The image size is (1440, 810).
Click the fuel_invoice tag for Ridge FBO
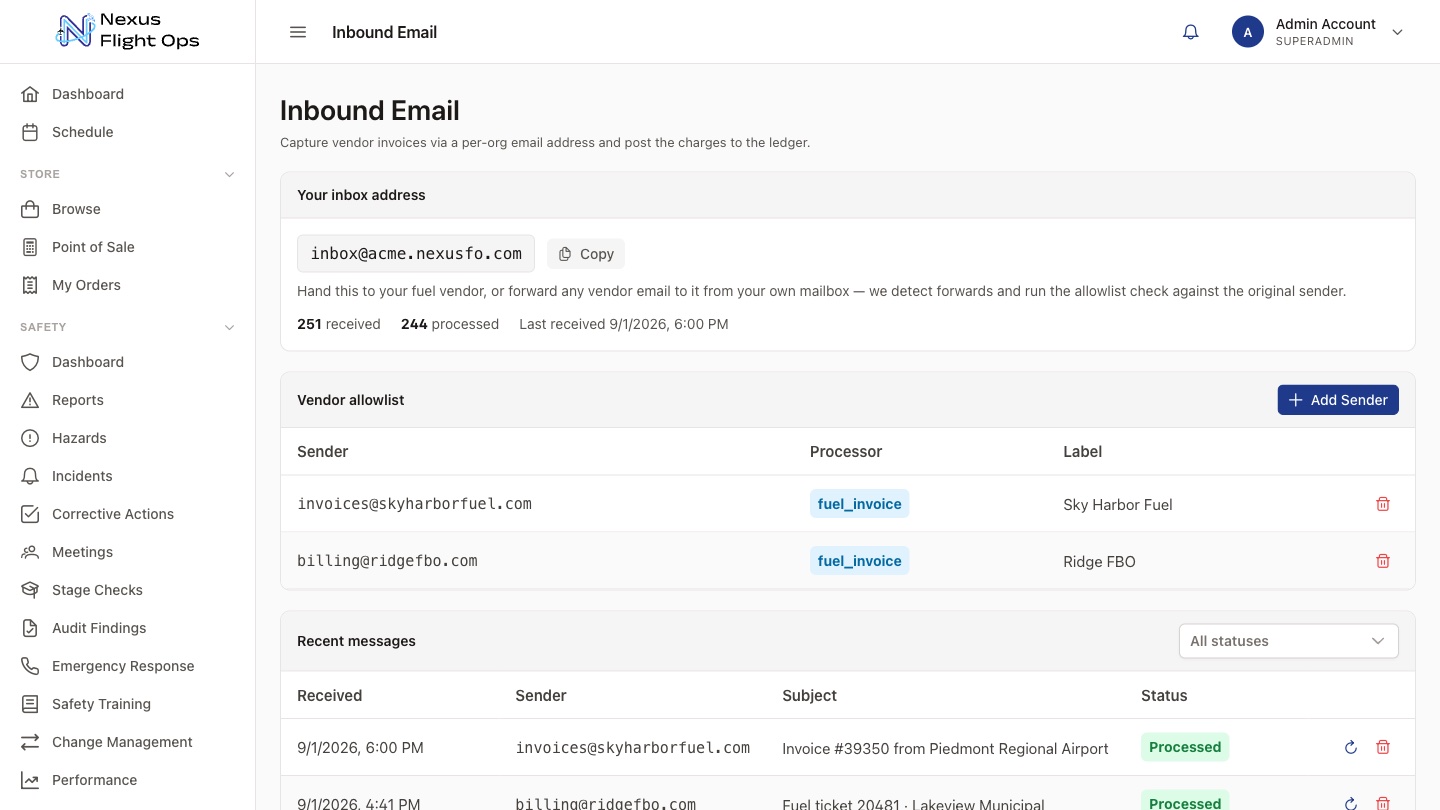(859, 561)
